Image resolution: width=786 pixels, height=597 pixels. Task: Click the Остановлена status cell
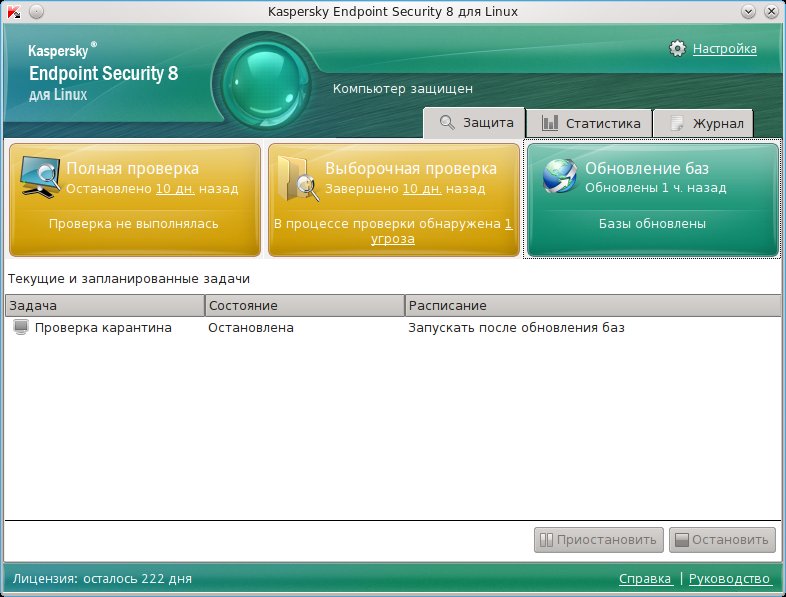251,328
